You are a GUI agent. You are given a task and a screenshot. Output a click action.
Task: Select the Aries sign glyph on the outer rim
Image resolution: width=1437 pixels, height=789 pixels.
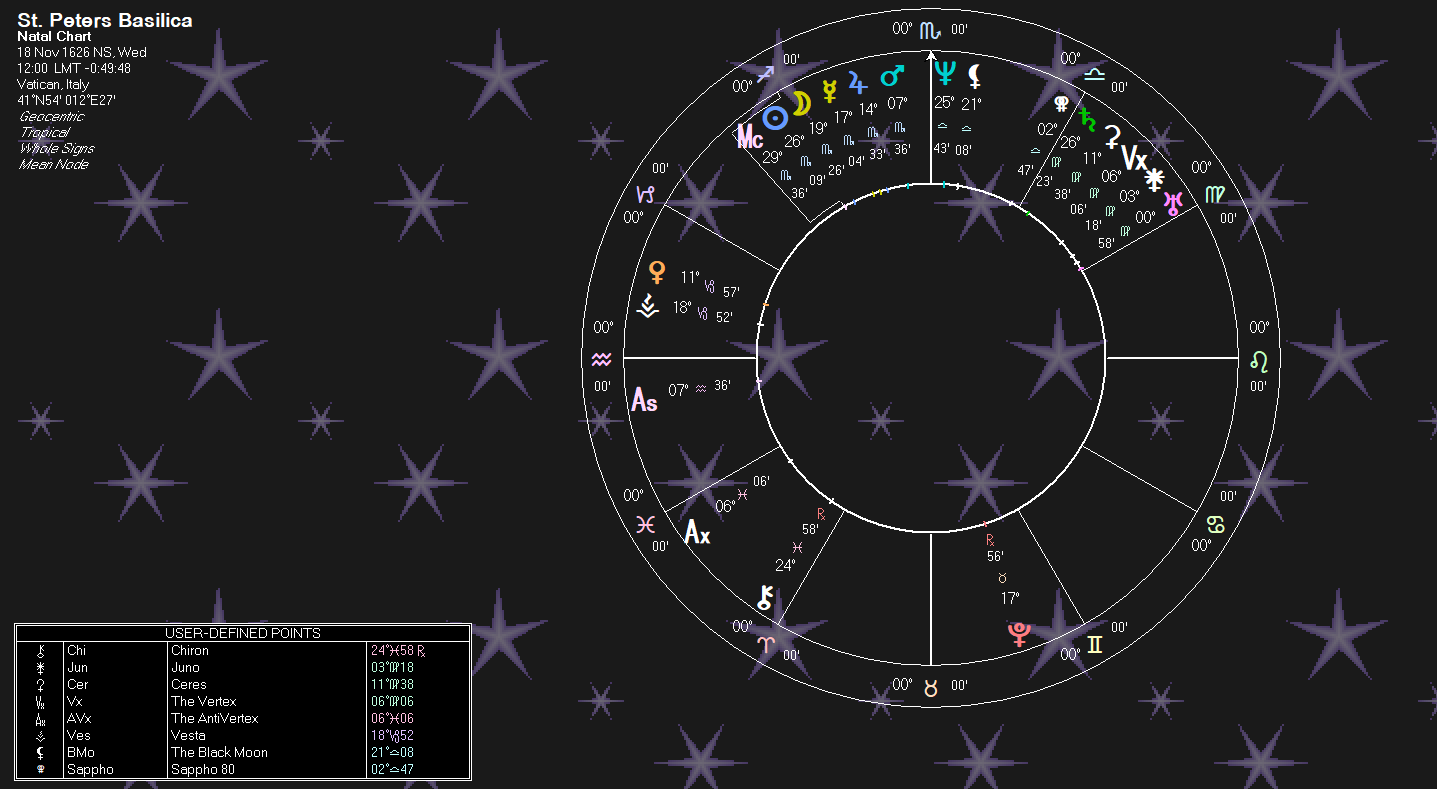(x=767, y=643)
